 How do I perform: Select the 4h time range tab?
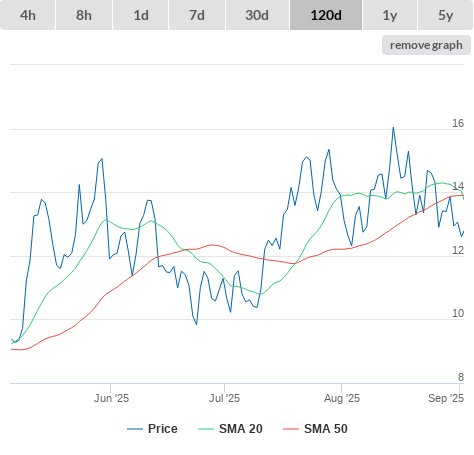[x=28, y=15]
